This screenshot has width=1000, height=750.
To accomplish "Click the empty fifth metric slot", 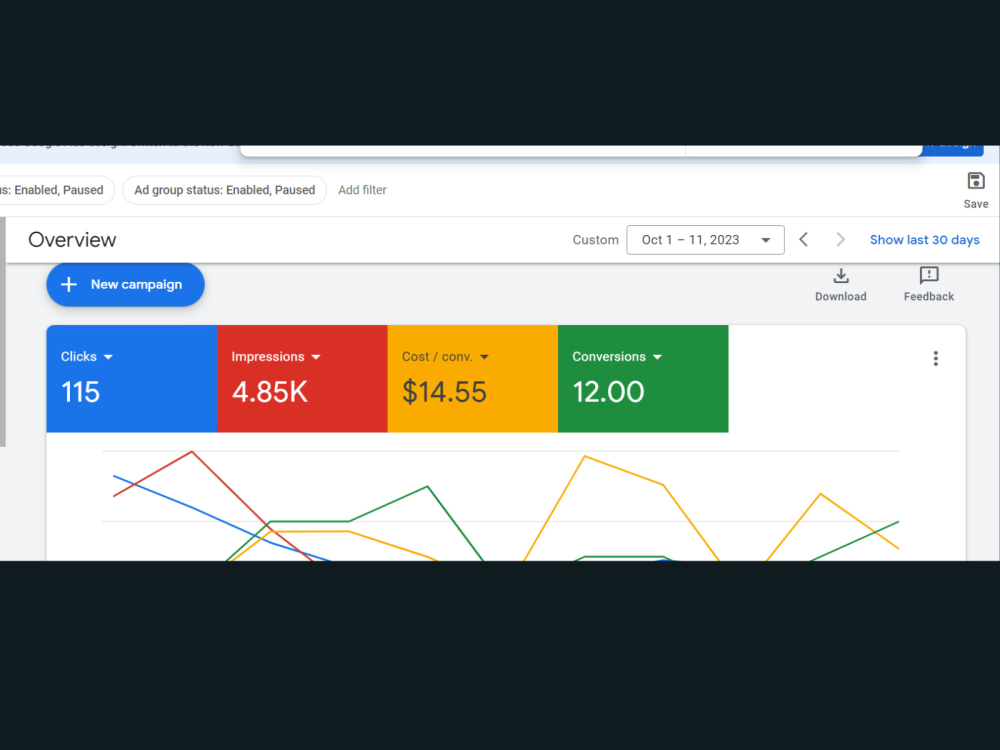I will click(x=813, y=379).
